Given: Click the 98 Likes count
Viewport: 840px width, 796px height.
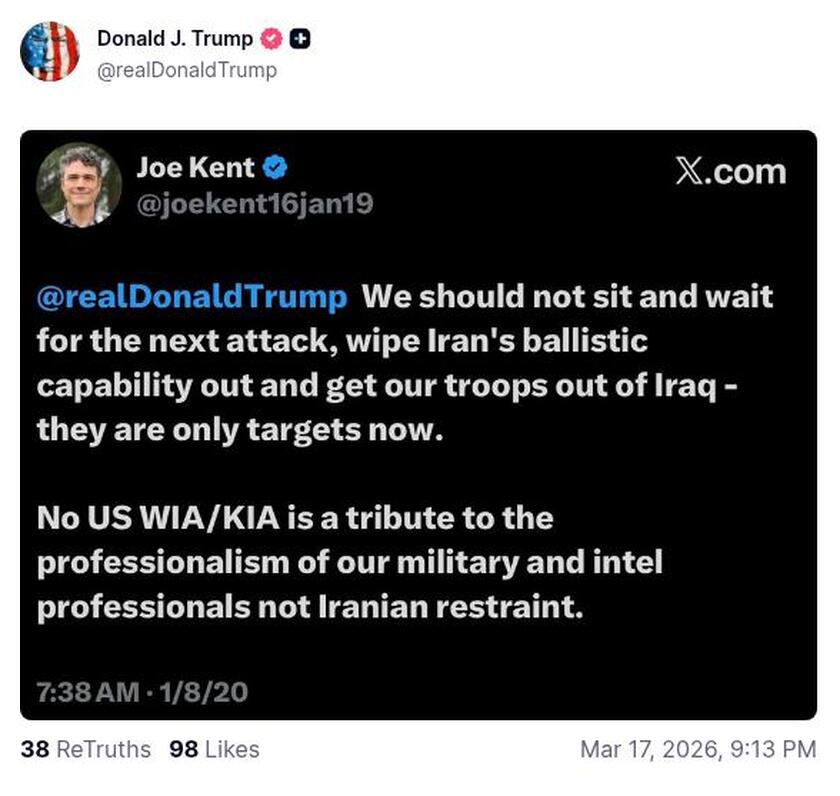Looking at the screenshot, I should (x=212, y=749).
